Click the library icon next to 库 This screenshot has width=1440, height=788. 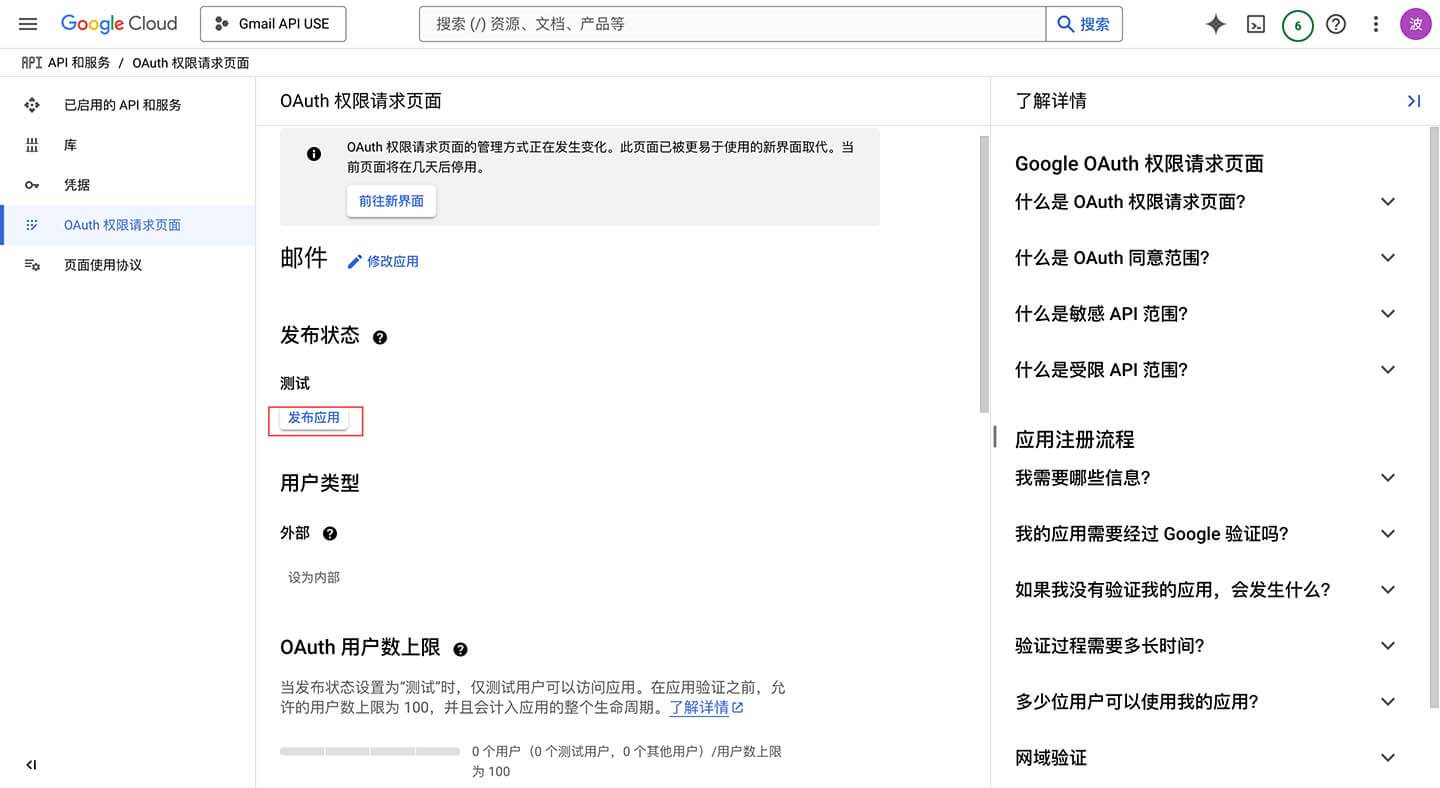point(32,145)
